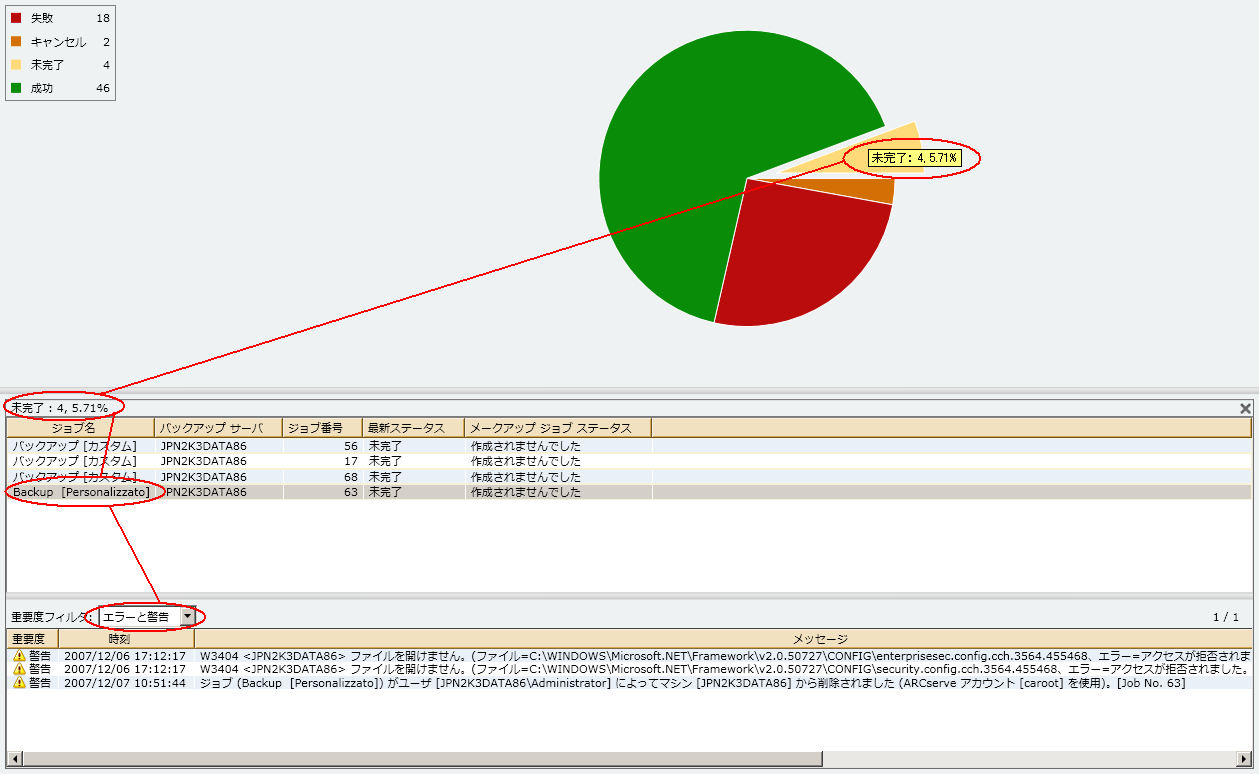Click the warning icon for the security.config log entry

point(19,669)
